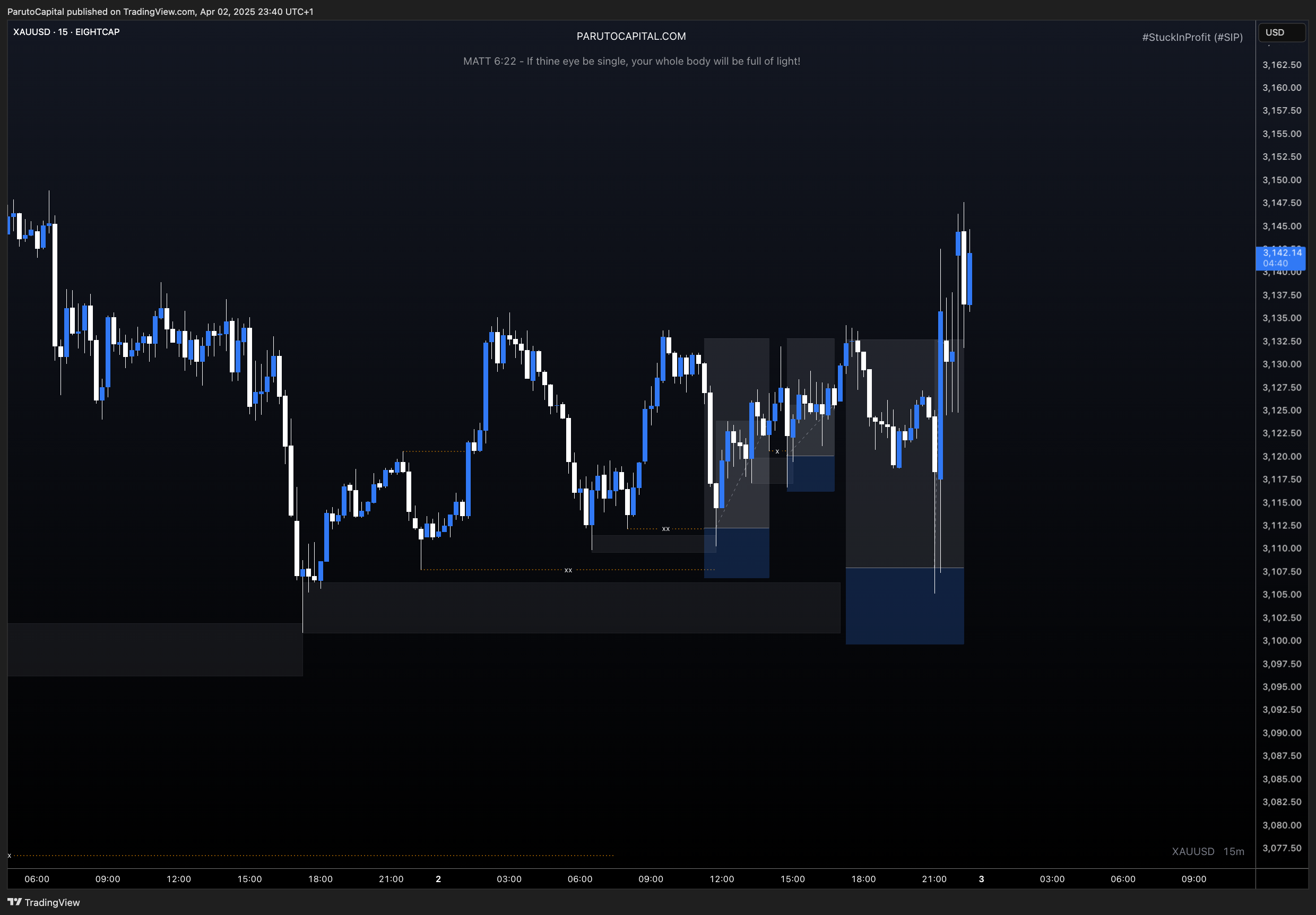This screenshot has height=915, width=1316.
Task: Click the 3,162.50 price axis label
Action: 1282,65
